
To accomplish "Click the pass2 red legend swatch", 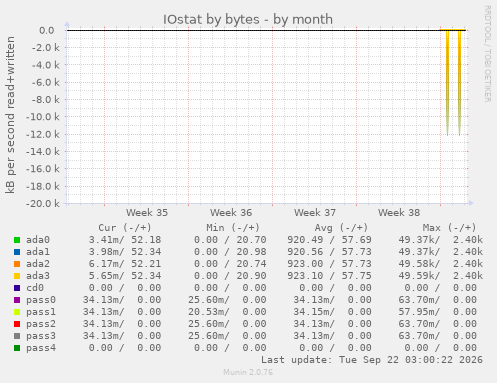I will (x=17, y=324).
